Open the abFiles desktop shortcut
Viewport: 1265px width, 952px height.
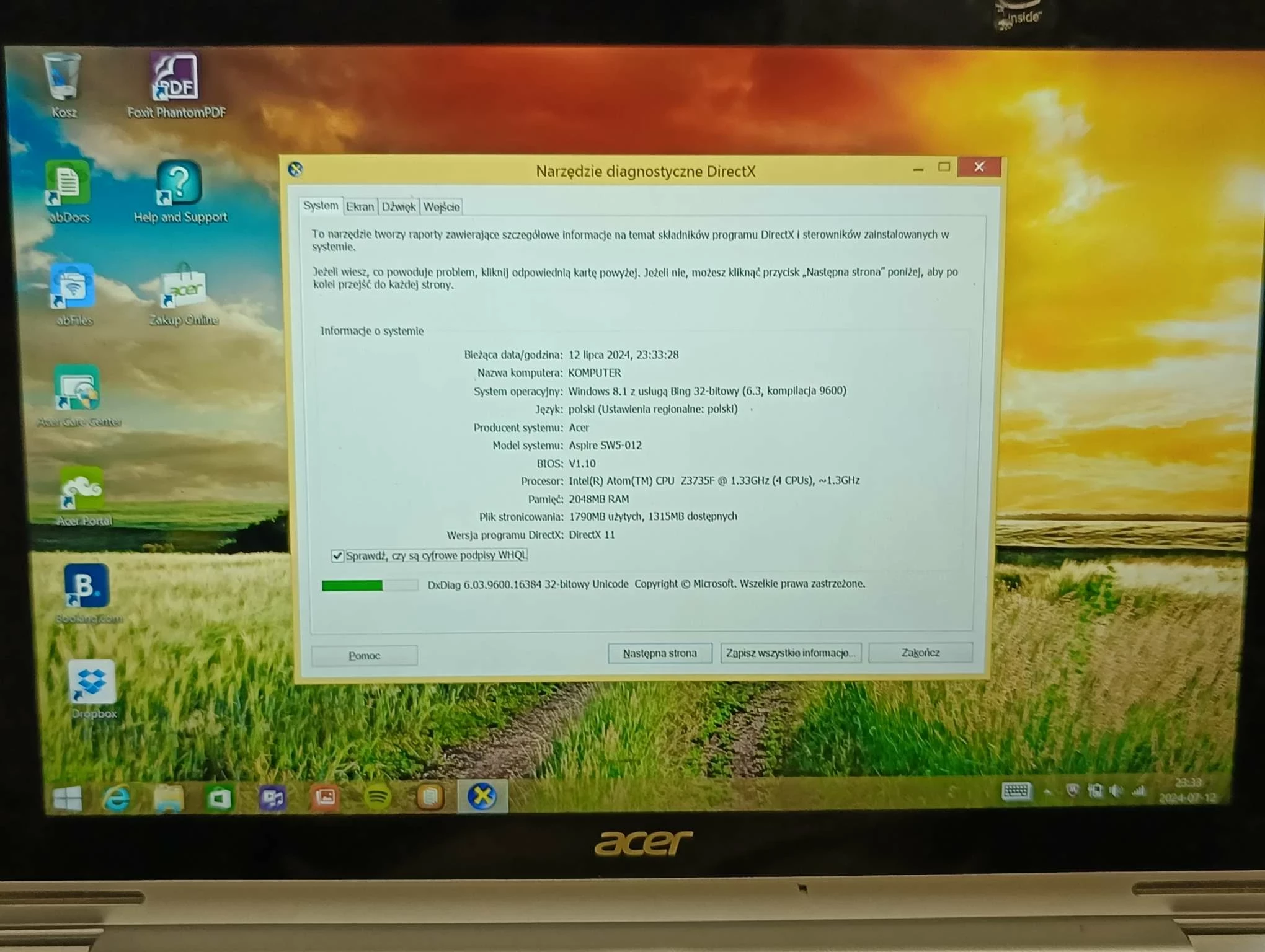coord(73,295)
